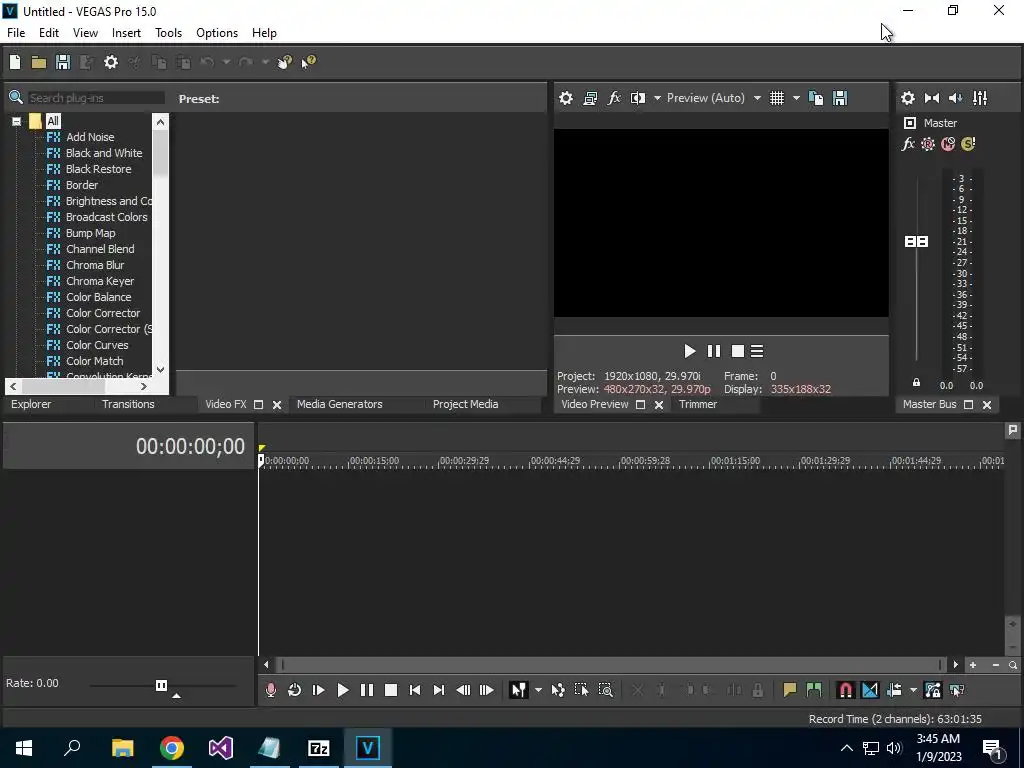The height and width of the screenshot is (768, 1024).
Task: Open mixing console faders icon
Action: click(x=980, y=98)
